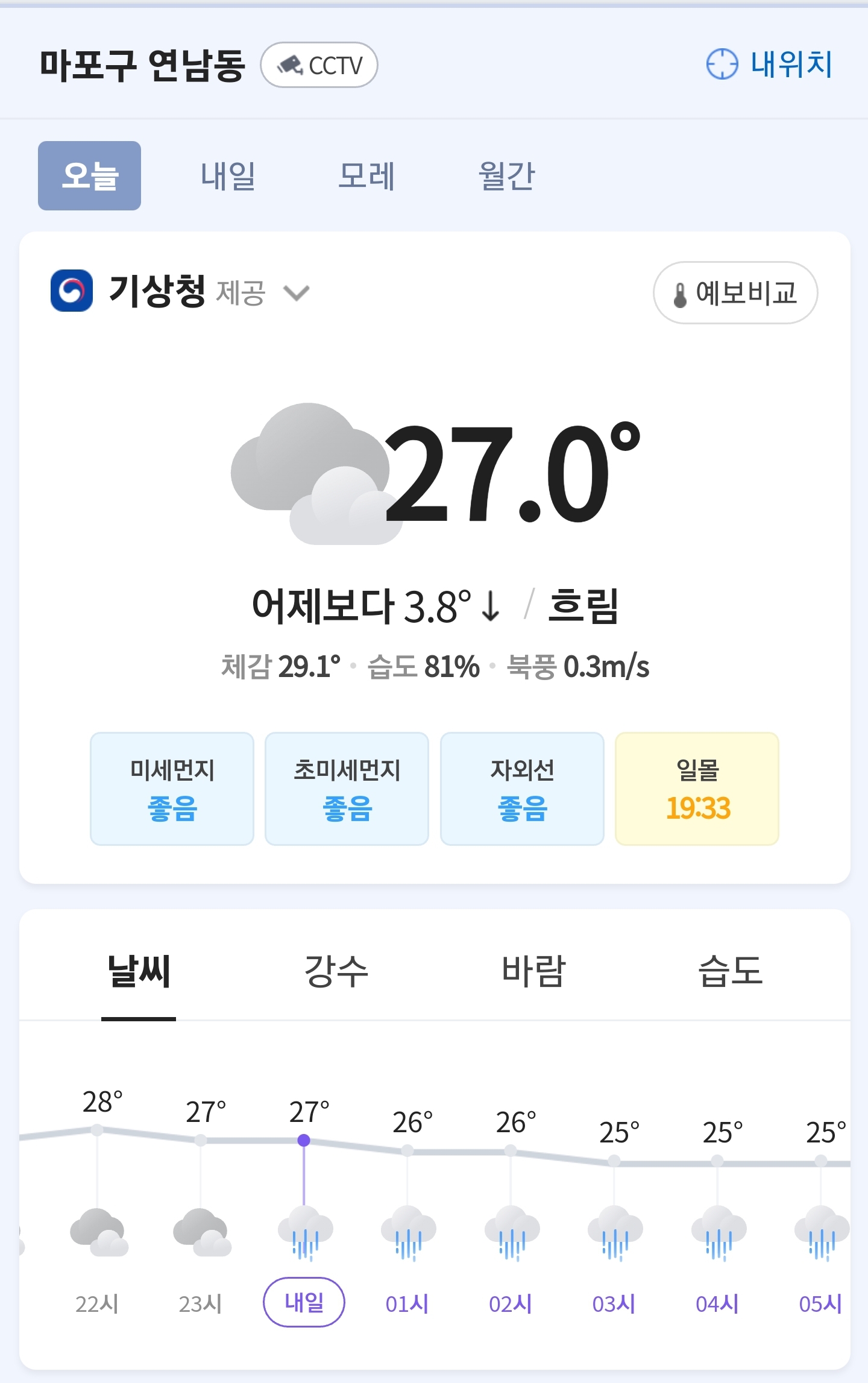Image resolution: width=868 pixels, height=1383 pixels.
Task: Open the 미세먼지 좋음 card
Action: pyautogui.click(x=172, y=789)
